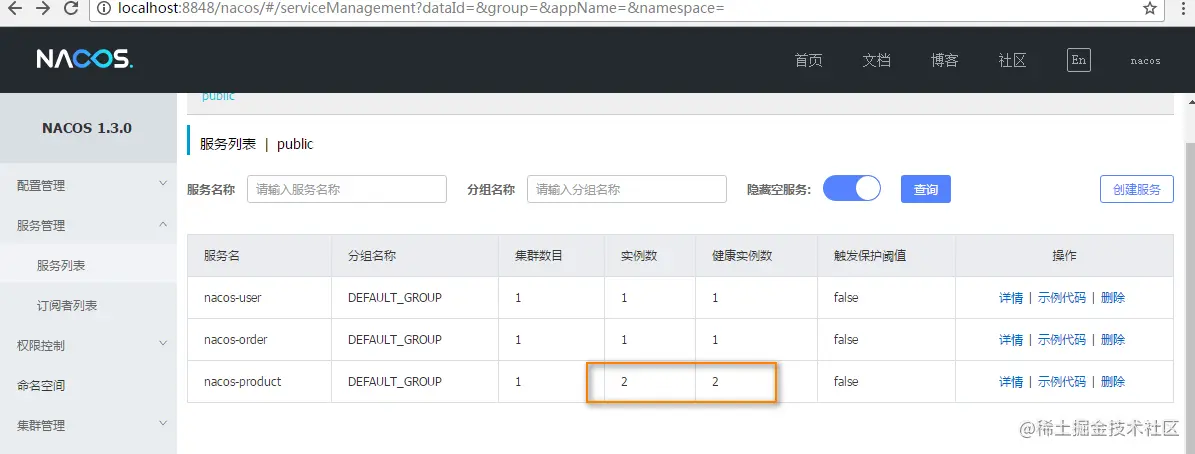Image resolution: width=1195 pixels, height=454 pixels.
Task: Click DEFAULT_GROUP in nacos-product row
Action: 395,382
